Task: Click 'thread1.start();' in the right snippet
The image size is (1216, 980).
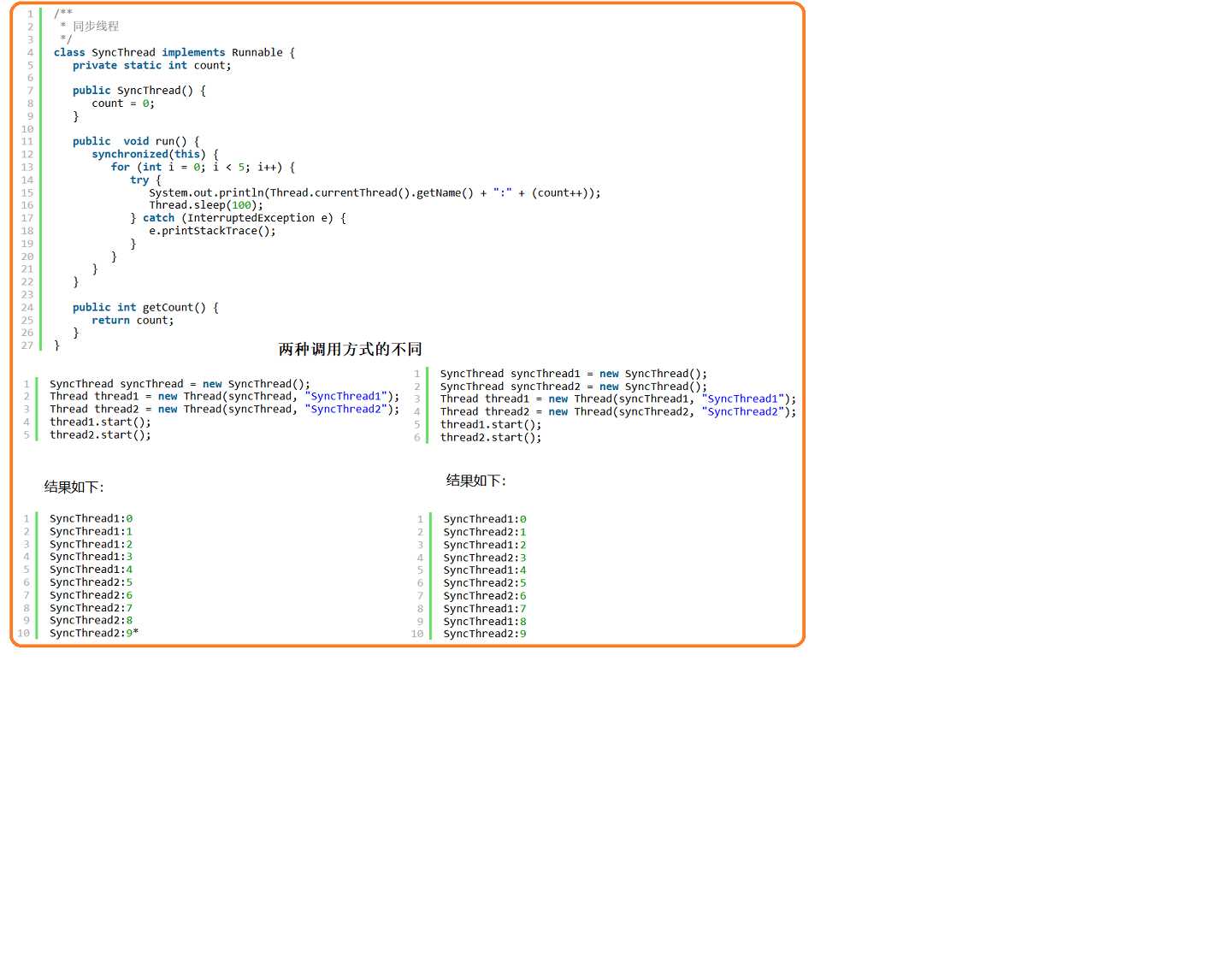Action: [491, 424]
